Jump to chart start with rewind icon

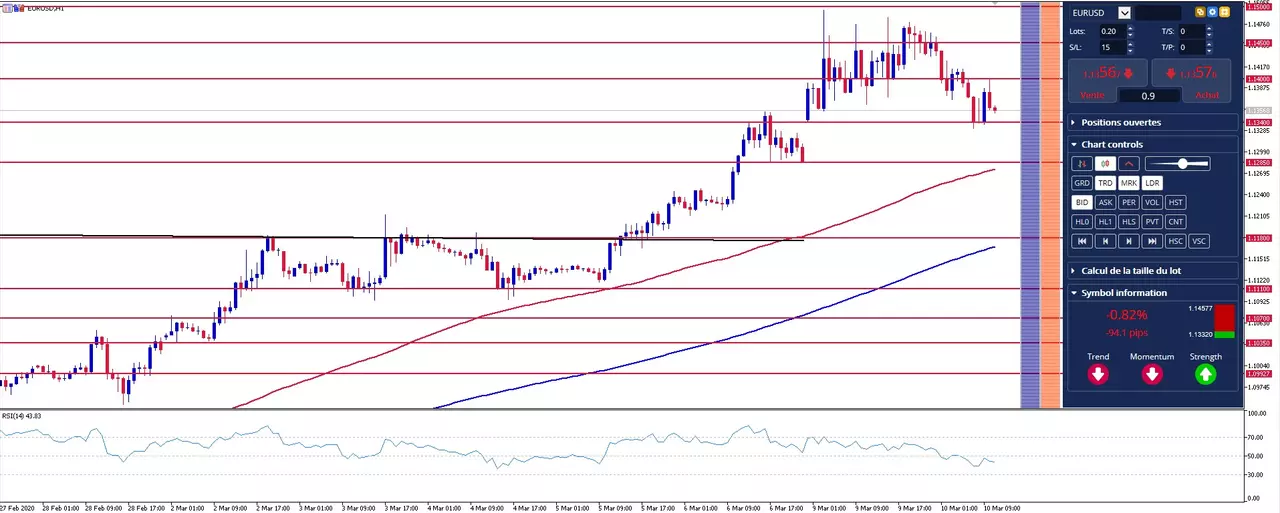(x=1082, y=241)
